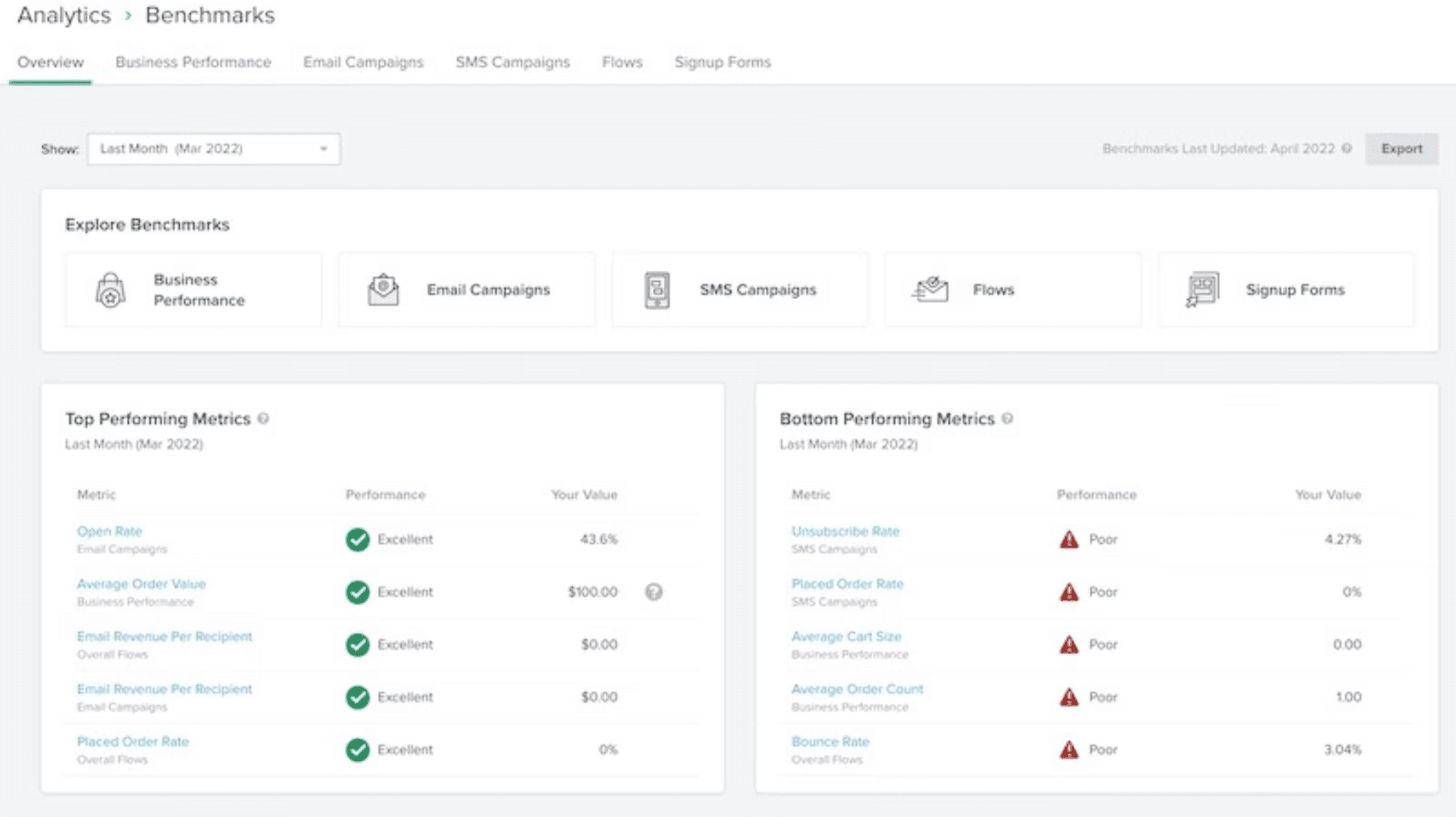1456x817 pixels.
Task: Click the Signup Forms icon
Action: click(1203, 290)
